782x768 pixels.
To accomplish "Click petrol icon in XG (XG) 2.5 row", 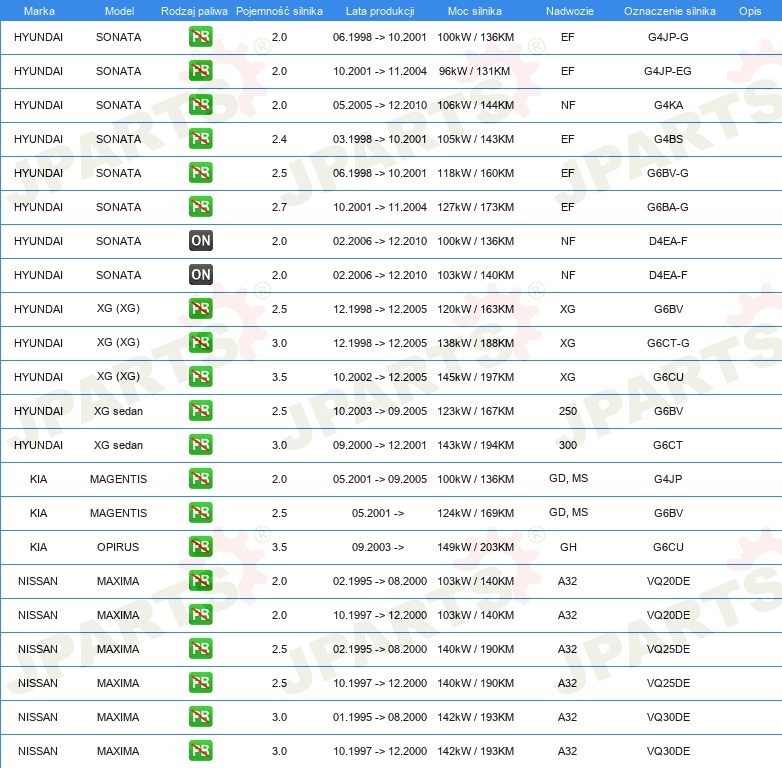I will coord(200,308).
